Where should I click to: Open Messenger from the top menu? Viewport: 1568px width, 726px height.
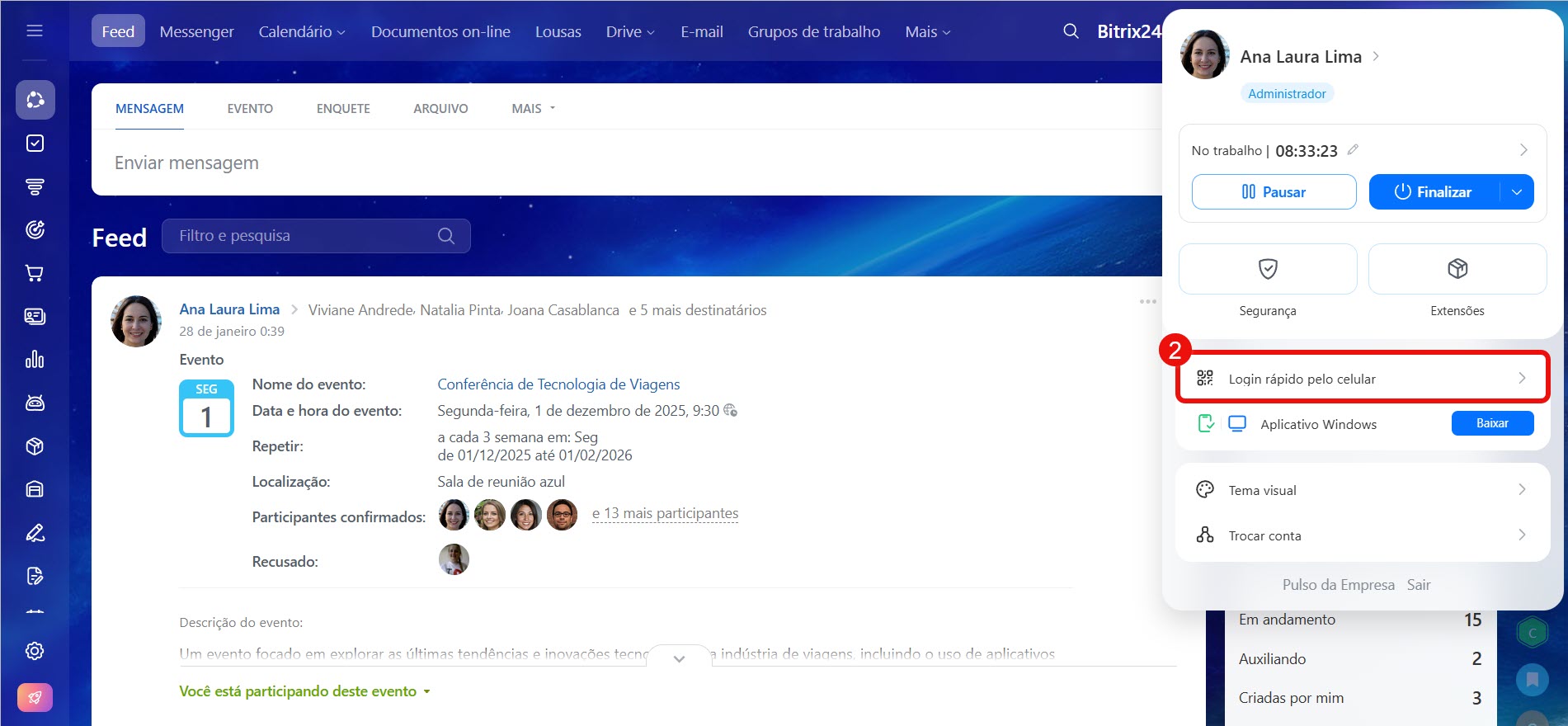[196, 32]
